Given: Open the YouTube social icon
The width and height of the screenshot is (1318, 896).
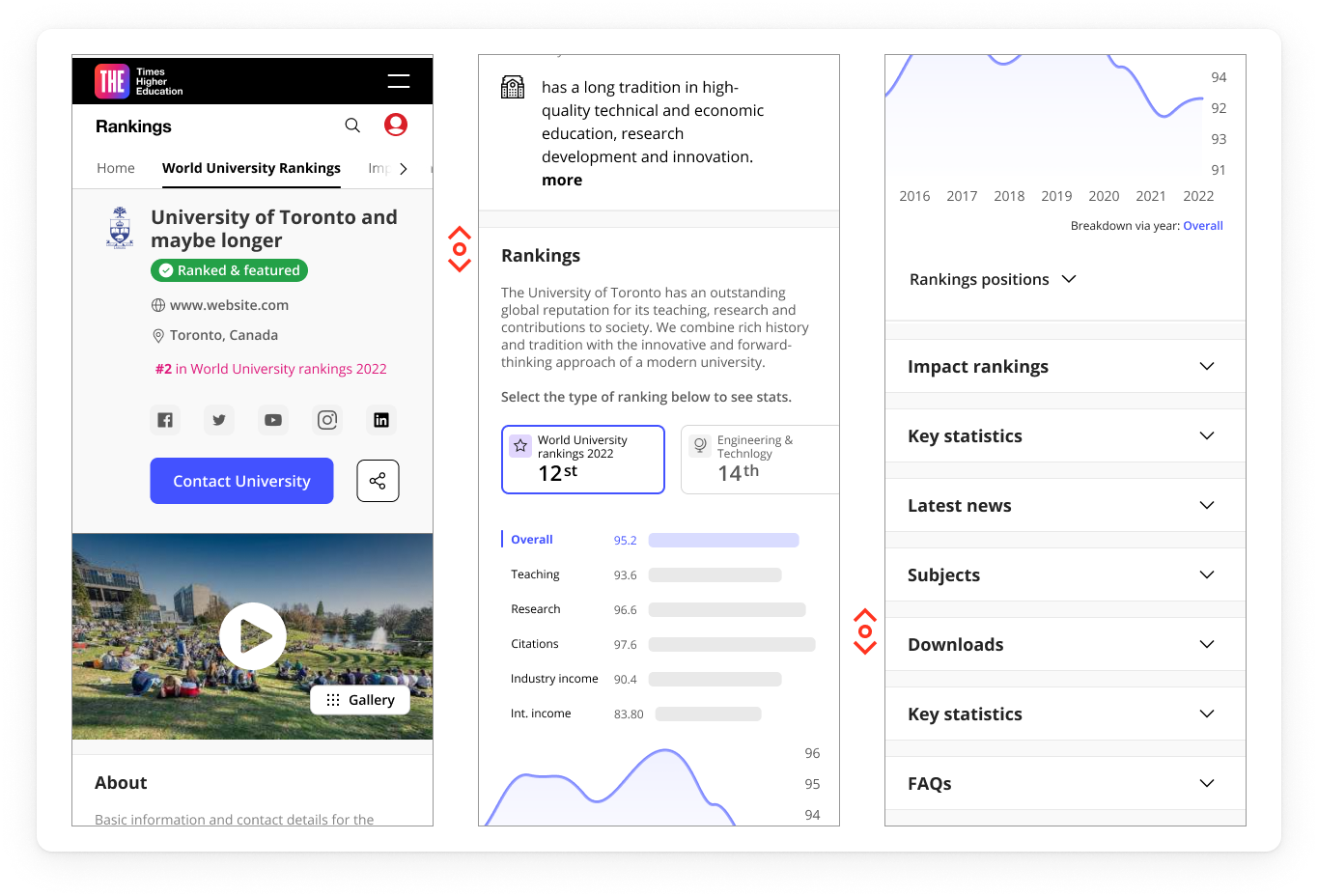Looking at the screenshot, I should pos(273,420).
